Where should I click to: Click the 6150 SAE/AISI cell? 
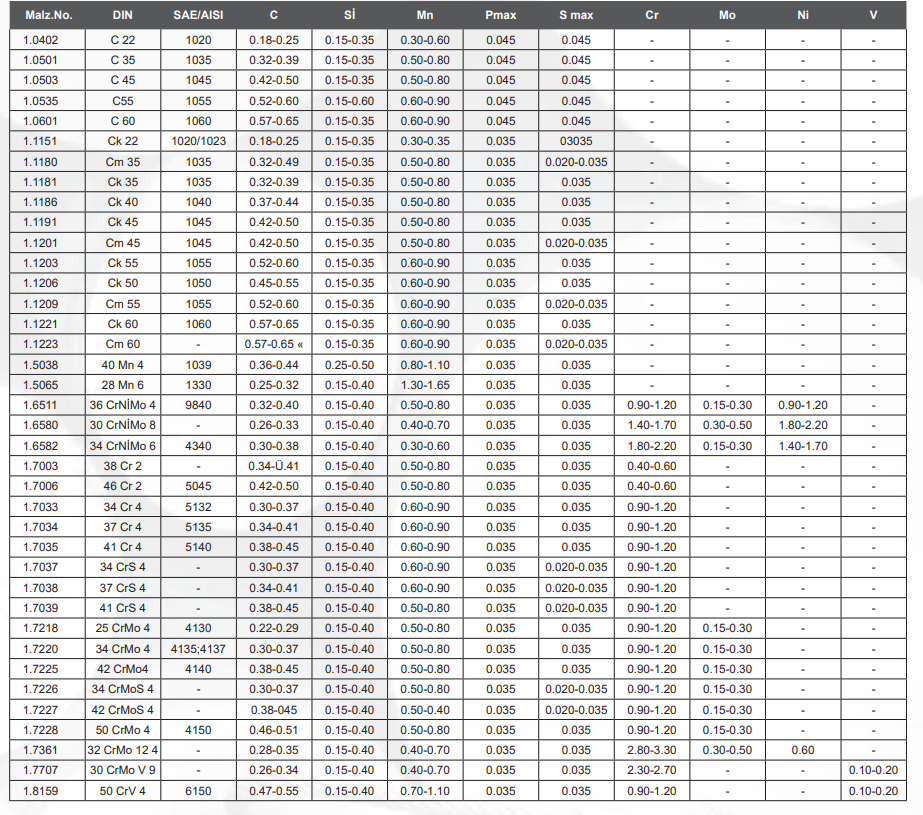tap(198, 791)
